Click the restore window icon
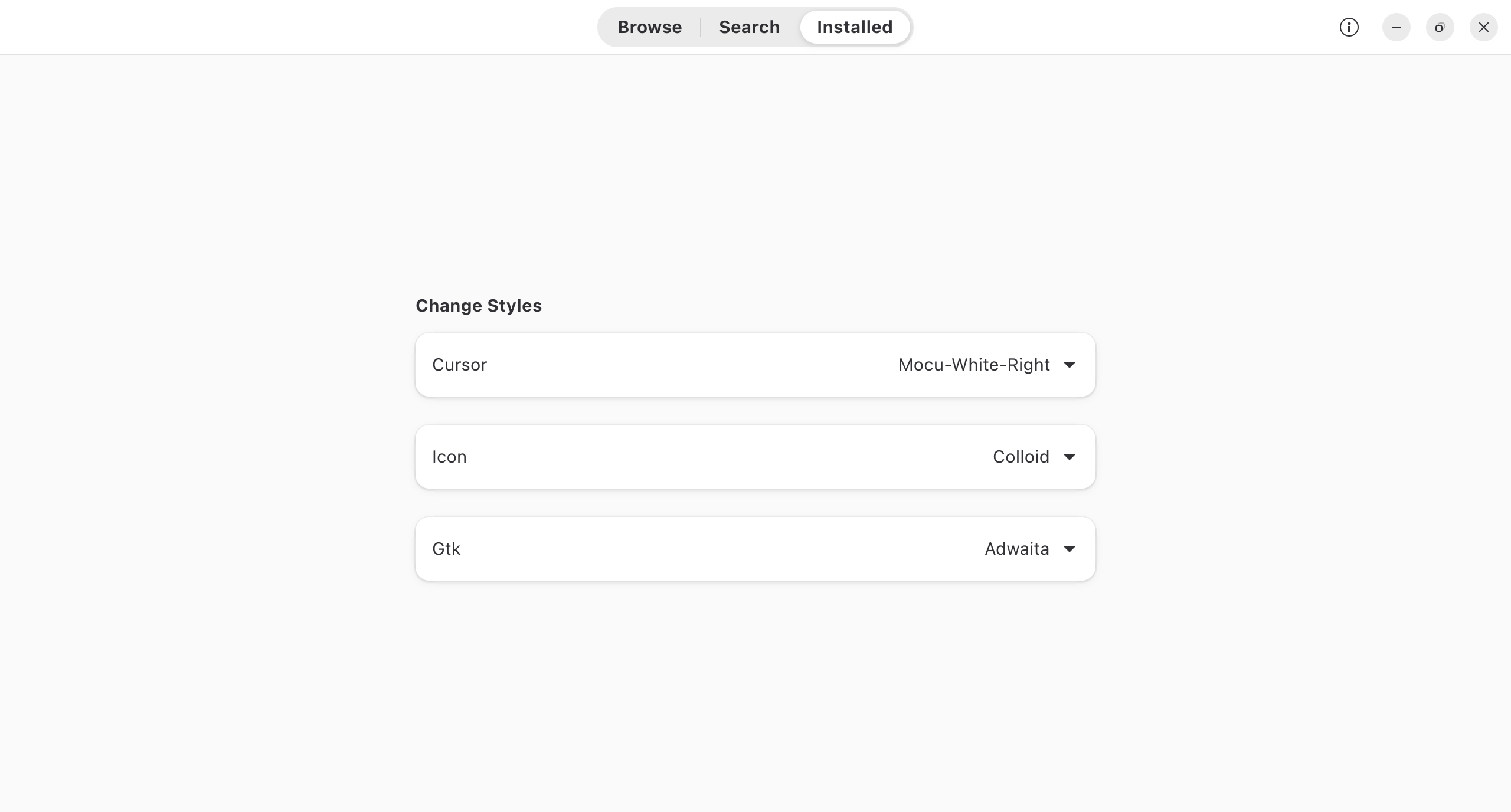This screenshot has height=812, width=1511. pyautogui.click(x=1440, y=27)
